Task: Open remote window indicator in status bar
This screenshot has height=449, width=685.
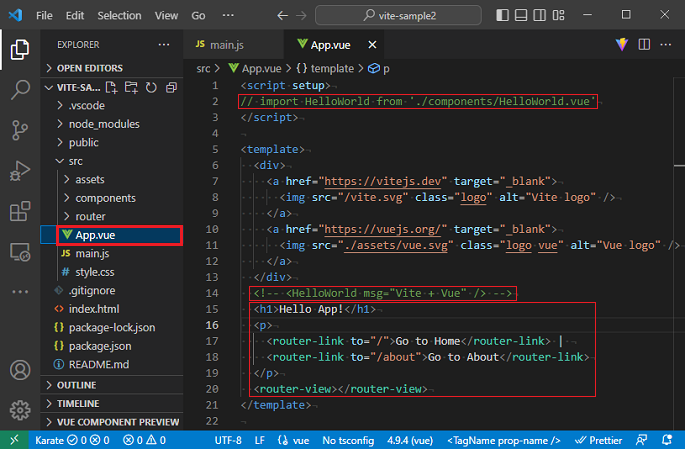Action: tap(14, 440)
